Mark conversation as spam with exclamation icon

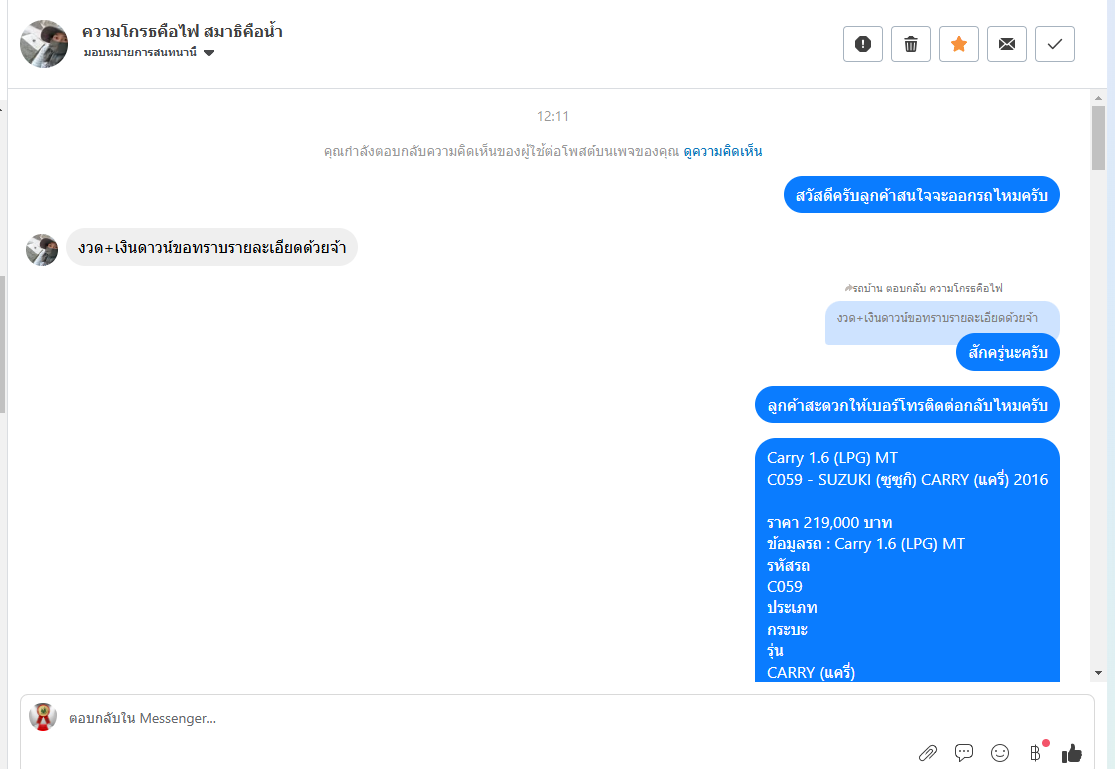point(863,44)
